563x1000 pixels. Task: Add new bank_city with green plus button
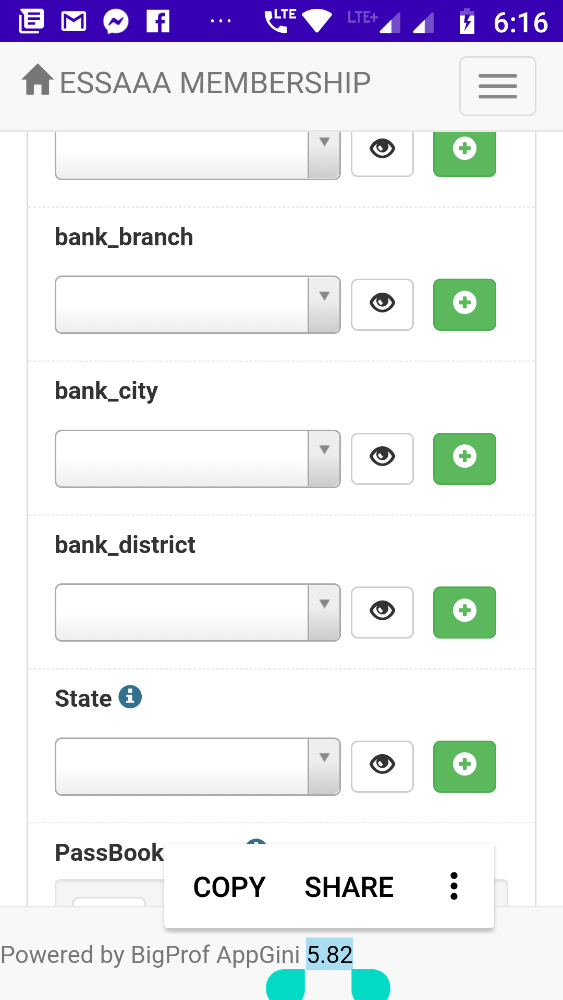(x=464, y=458)
